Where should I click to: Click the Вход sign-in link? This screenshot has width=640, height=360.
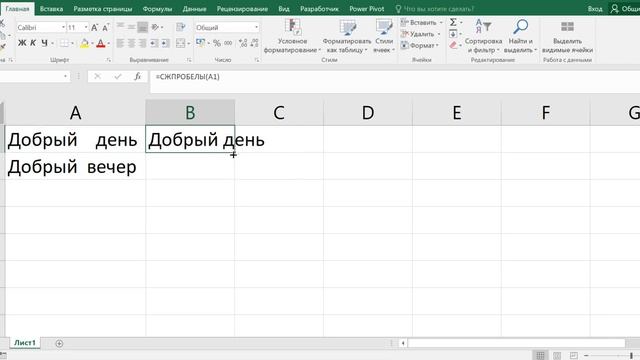click(x=595, y=9)
